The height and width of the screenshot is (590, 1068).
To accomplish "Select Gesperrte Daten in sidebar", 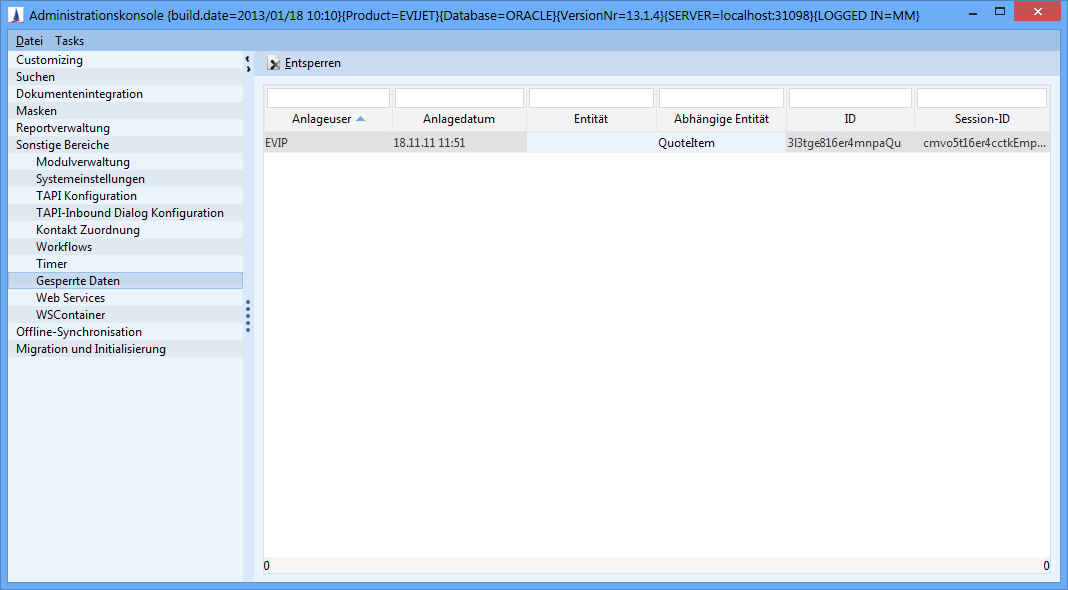I will 77,281.
